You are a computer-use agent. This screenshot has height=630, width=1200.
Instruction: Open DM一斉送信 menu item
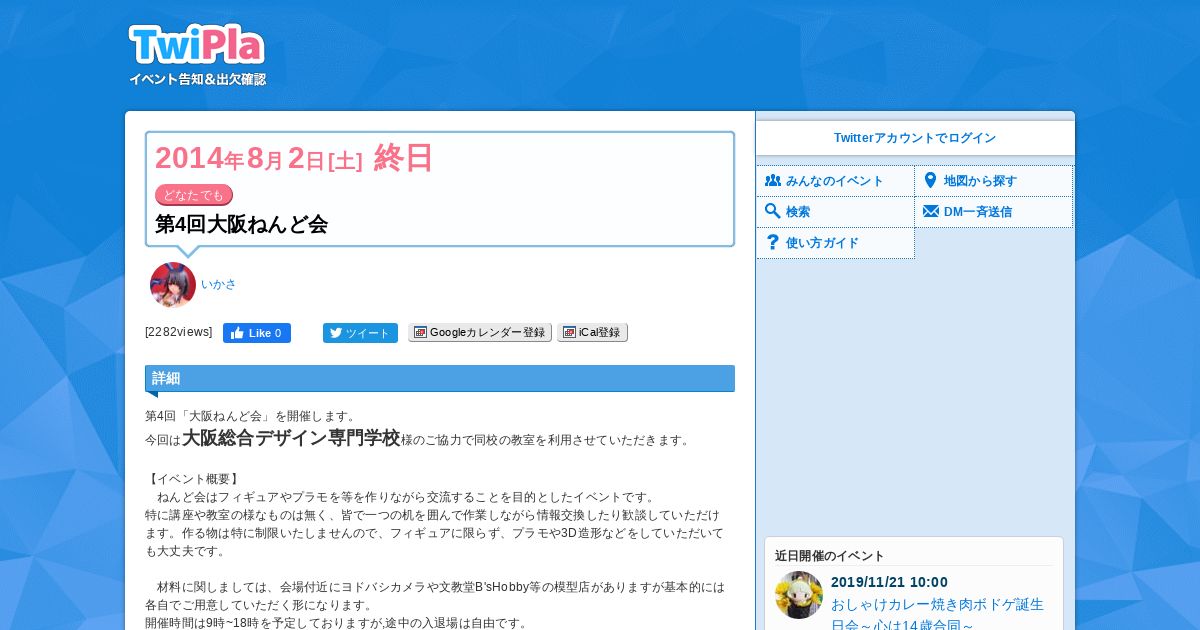coord(994,212)
